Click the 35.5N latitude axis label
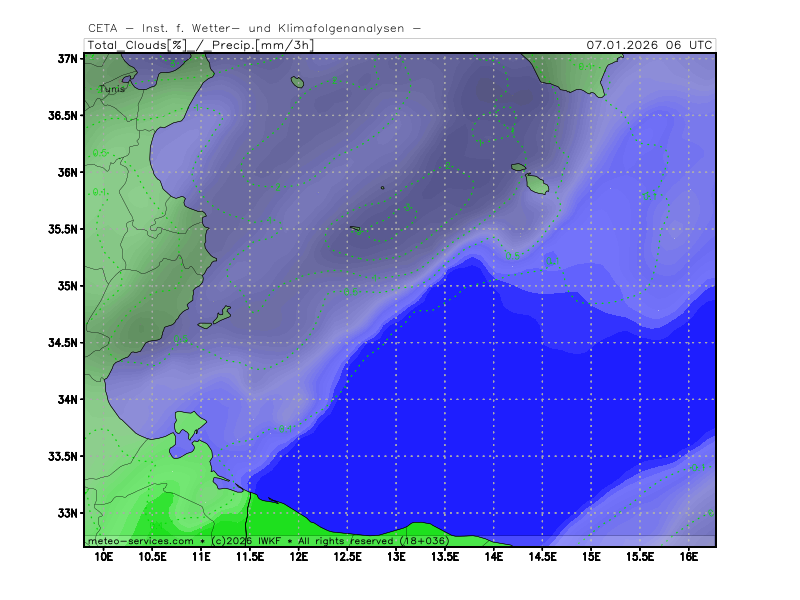 tap(64, 229)
